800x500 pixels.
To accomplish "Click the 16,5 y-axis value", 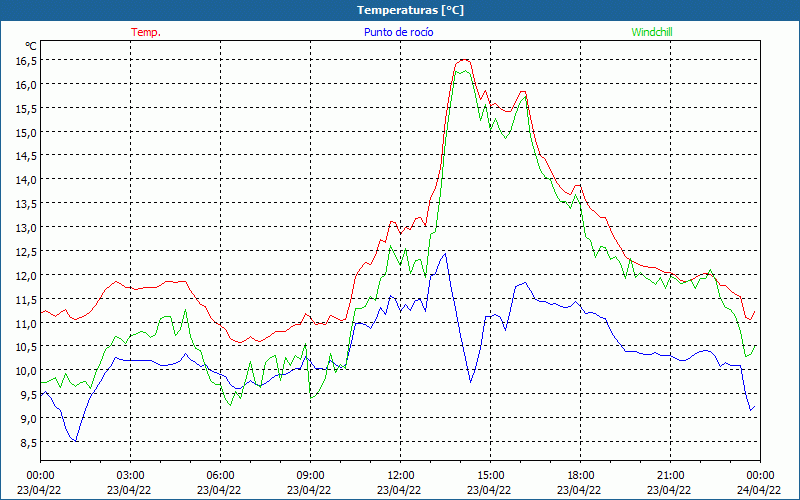I will pyautogui.click(x=27, y=61).
